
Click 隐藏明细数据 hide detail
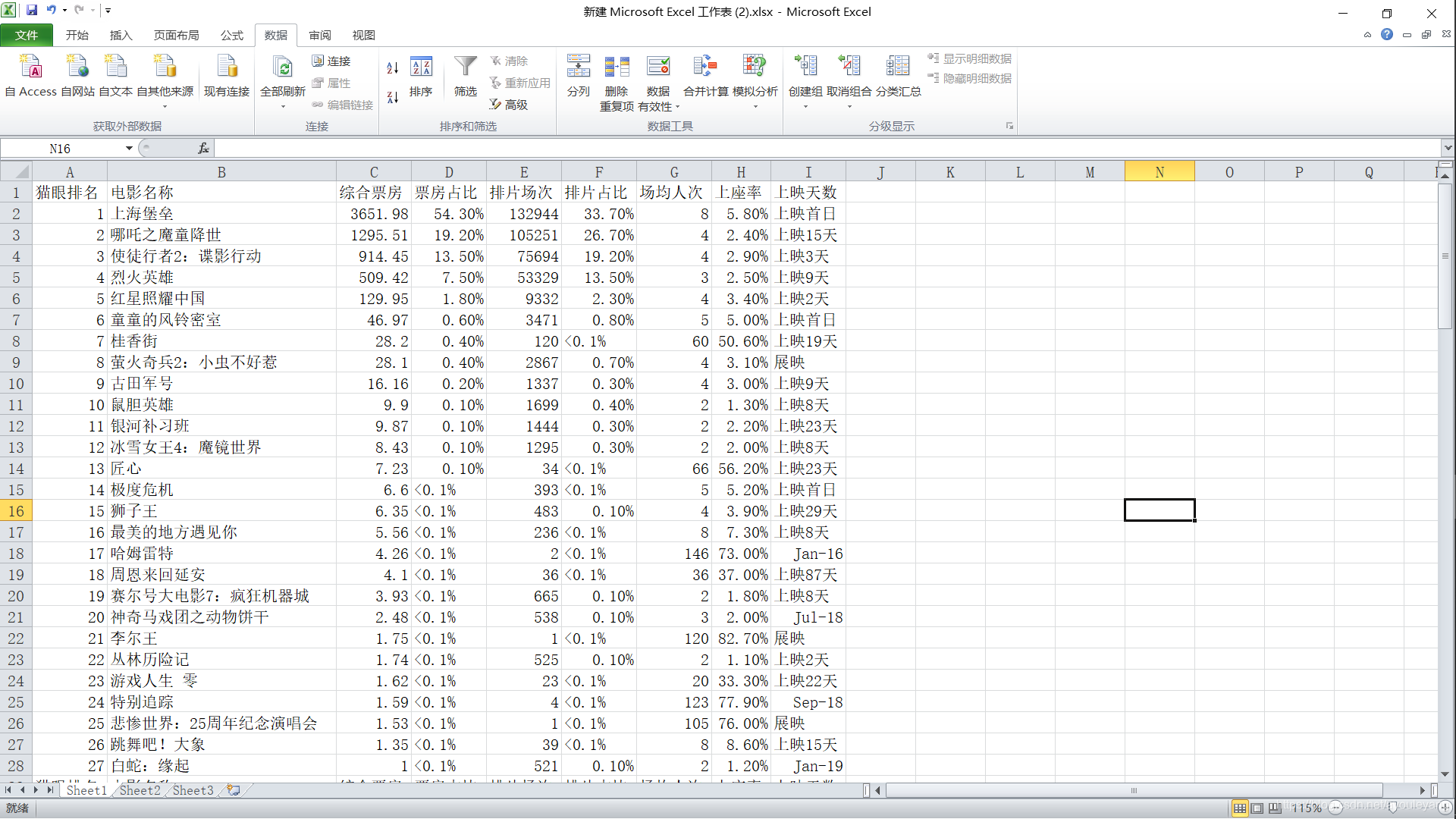(x=969, y=78)
